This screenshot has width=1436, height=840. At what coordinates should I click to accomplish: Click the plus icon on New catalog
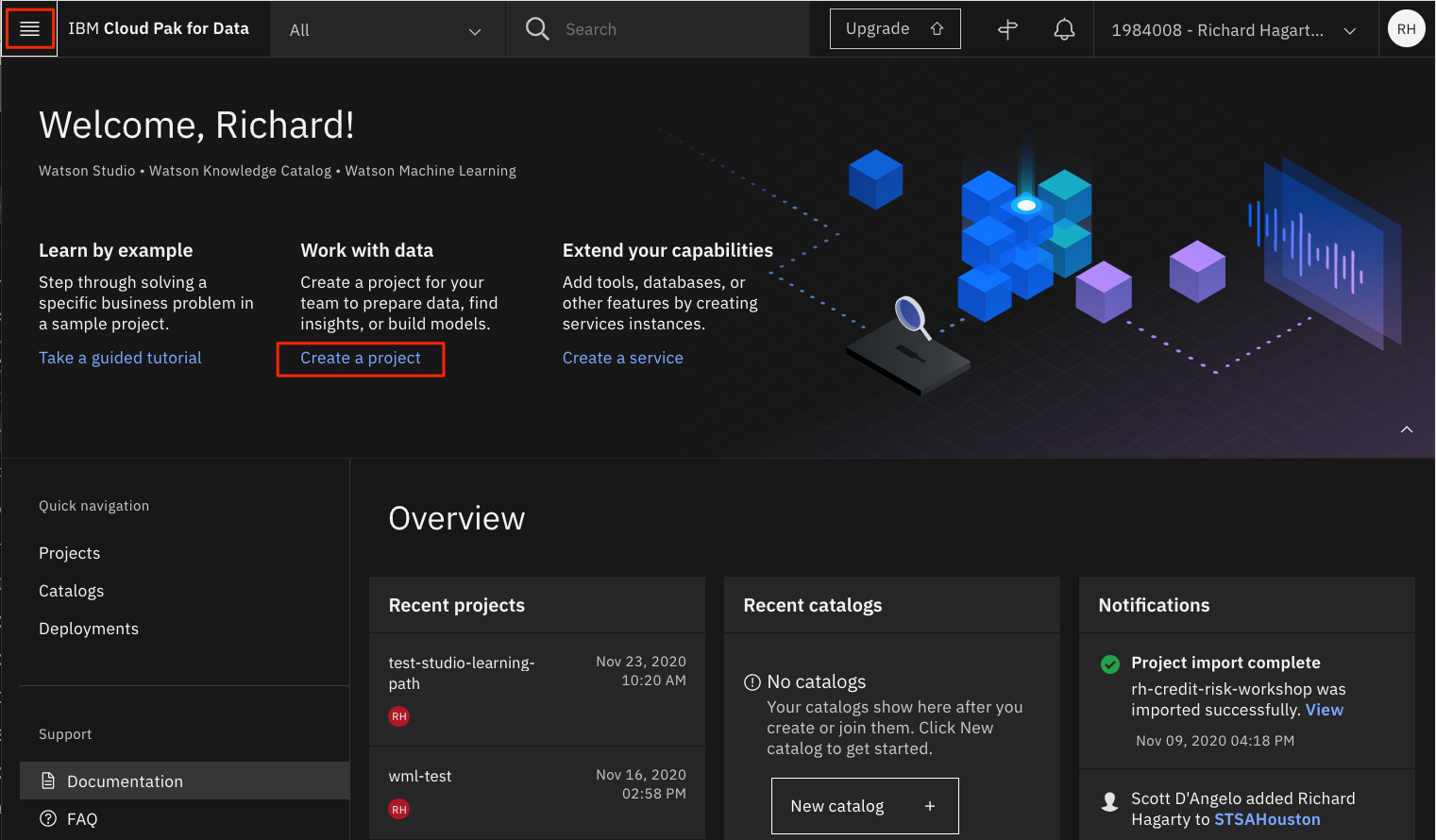[x=930, y=806]
